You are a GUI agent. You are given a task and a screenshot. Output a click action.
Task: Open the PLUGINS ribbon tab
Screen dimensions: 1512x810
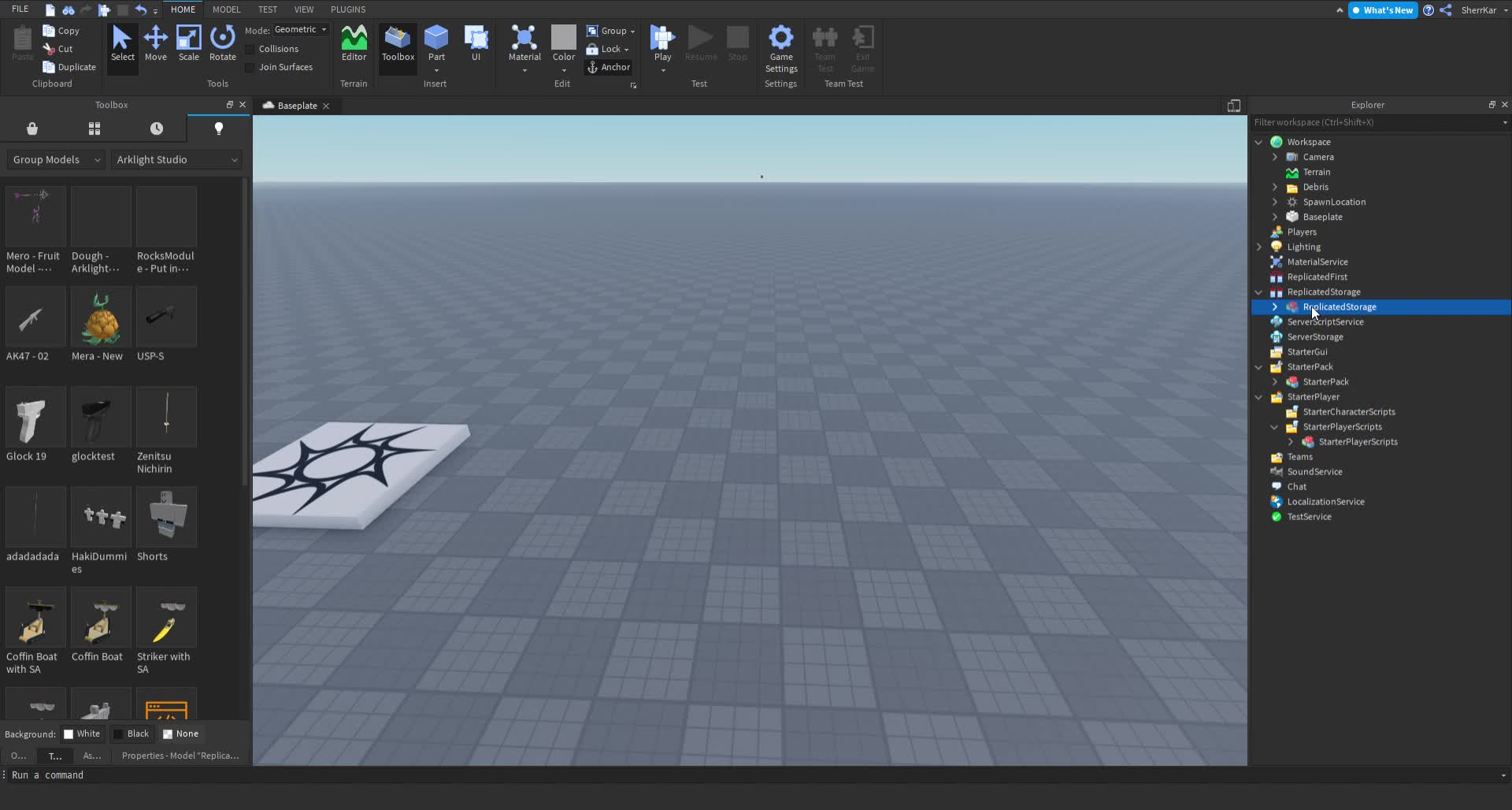(348, 9)
